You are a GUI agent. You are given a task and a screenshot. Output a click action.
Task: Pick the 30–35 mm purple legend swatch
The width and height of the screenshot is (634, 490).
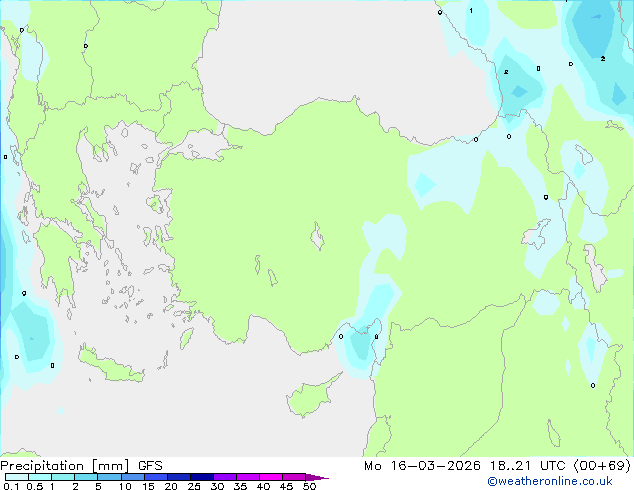coord(225,477)
